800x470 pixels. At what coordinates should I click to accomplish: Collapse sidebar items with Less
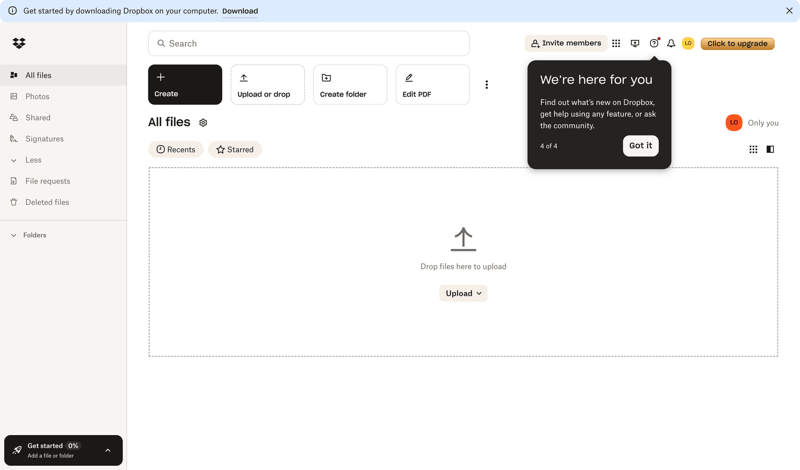63,160
